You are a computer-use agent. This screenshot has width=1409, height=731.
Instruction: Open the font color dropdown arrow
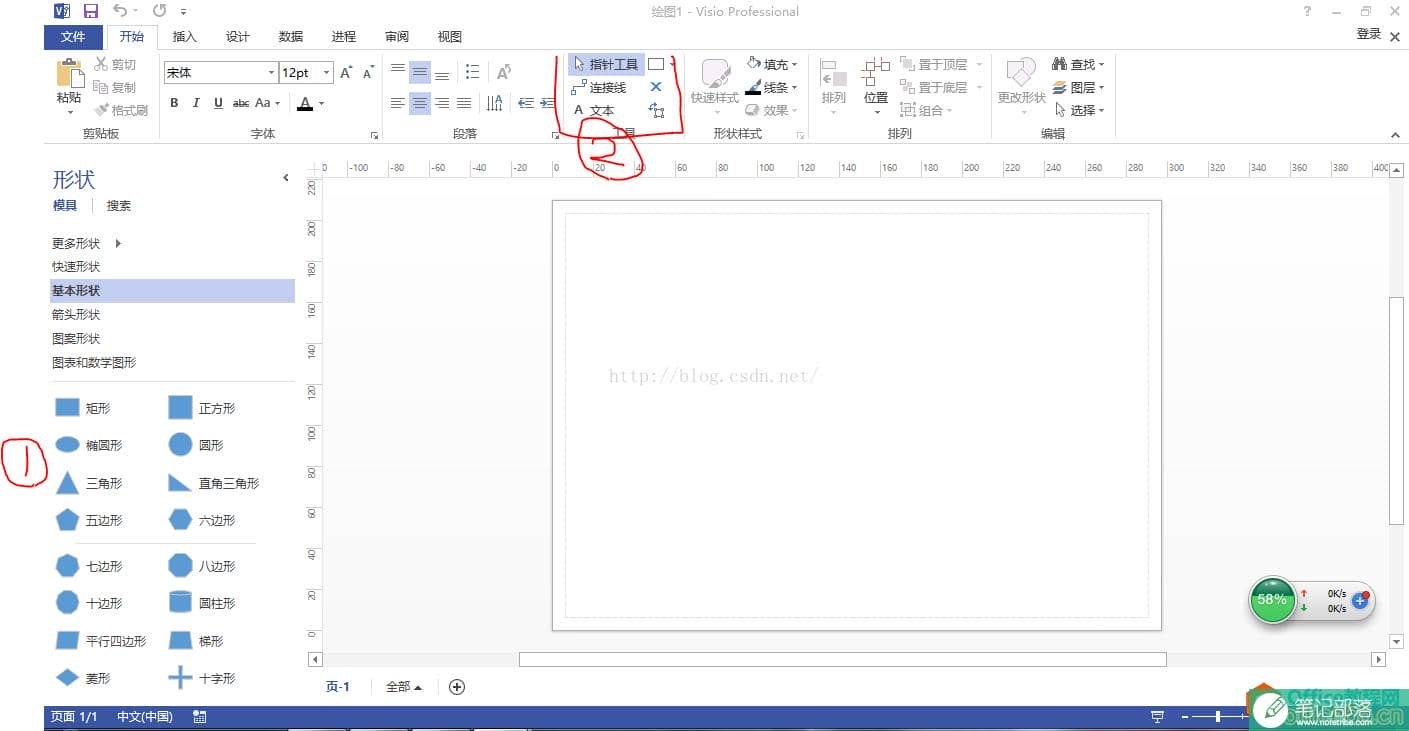pyautogui.click(x=321, y=103)
